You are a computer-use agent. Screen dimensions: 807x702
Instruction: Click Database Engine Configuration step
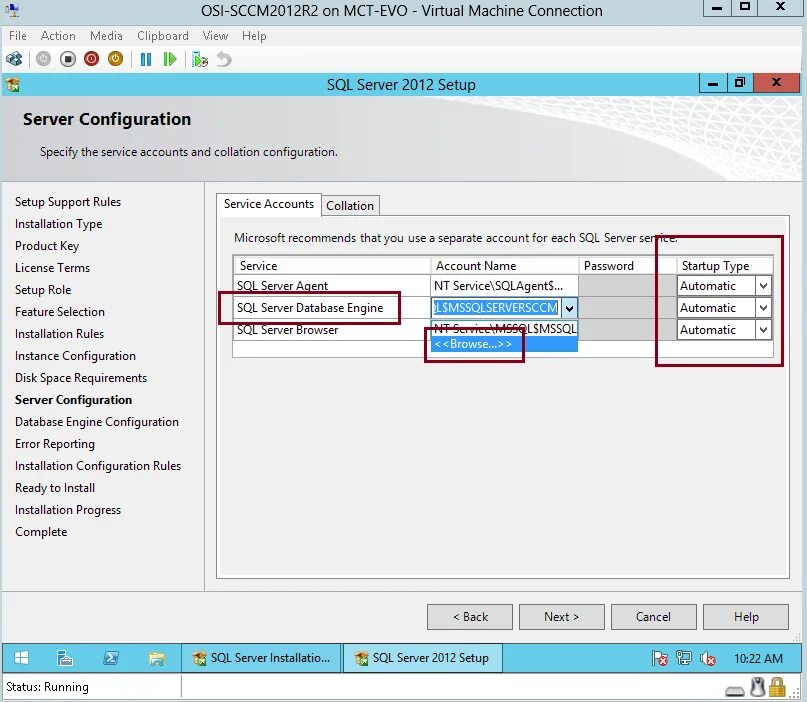(97, 422)
